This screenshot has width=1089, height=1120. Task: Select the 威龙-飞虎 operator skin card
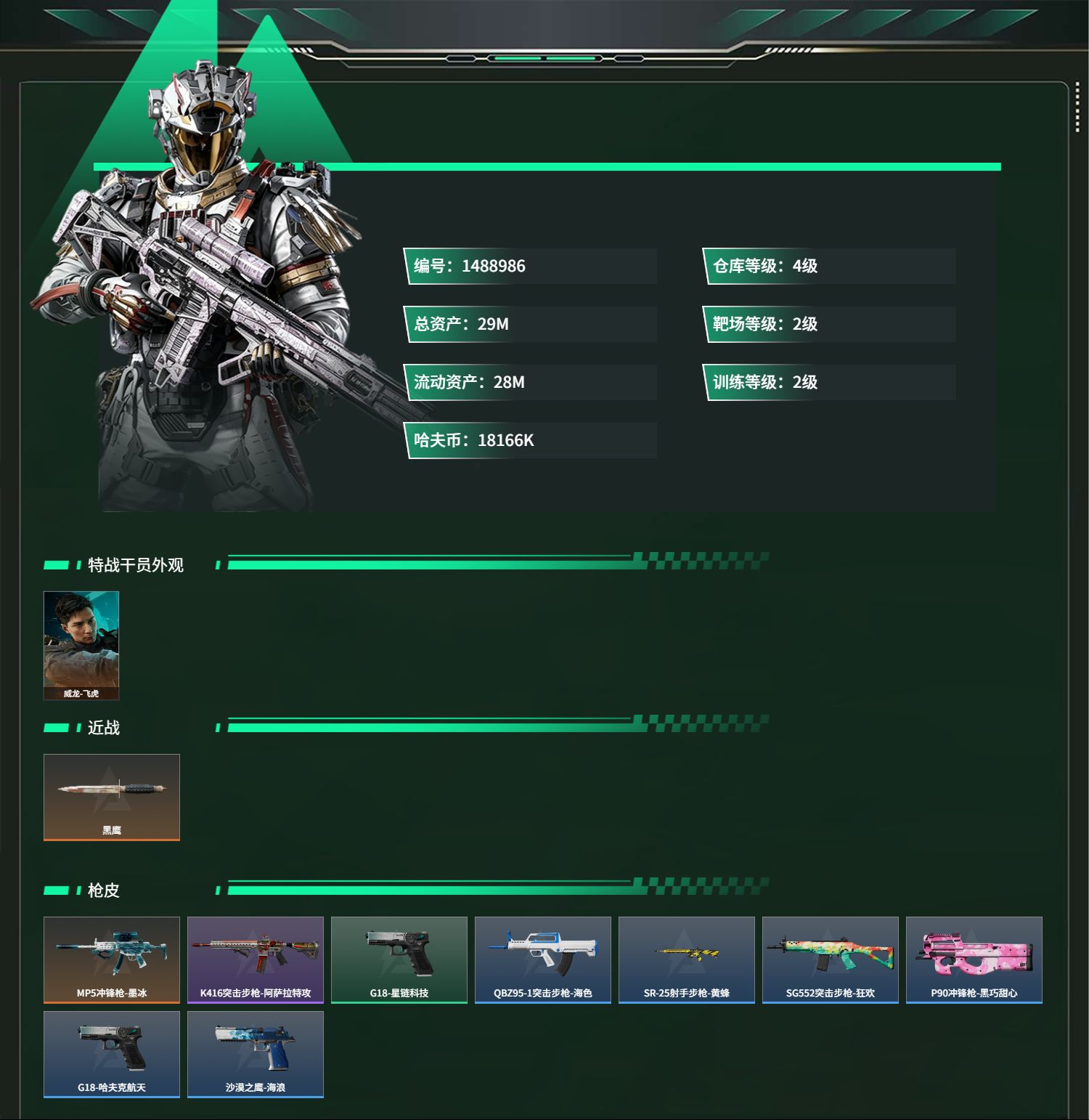tap(81, 646)
